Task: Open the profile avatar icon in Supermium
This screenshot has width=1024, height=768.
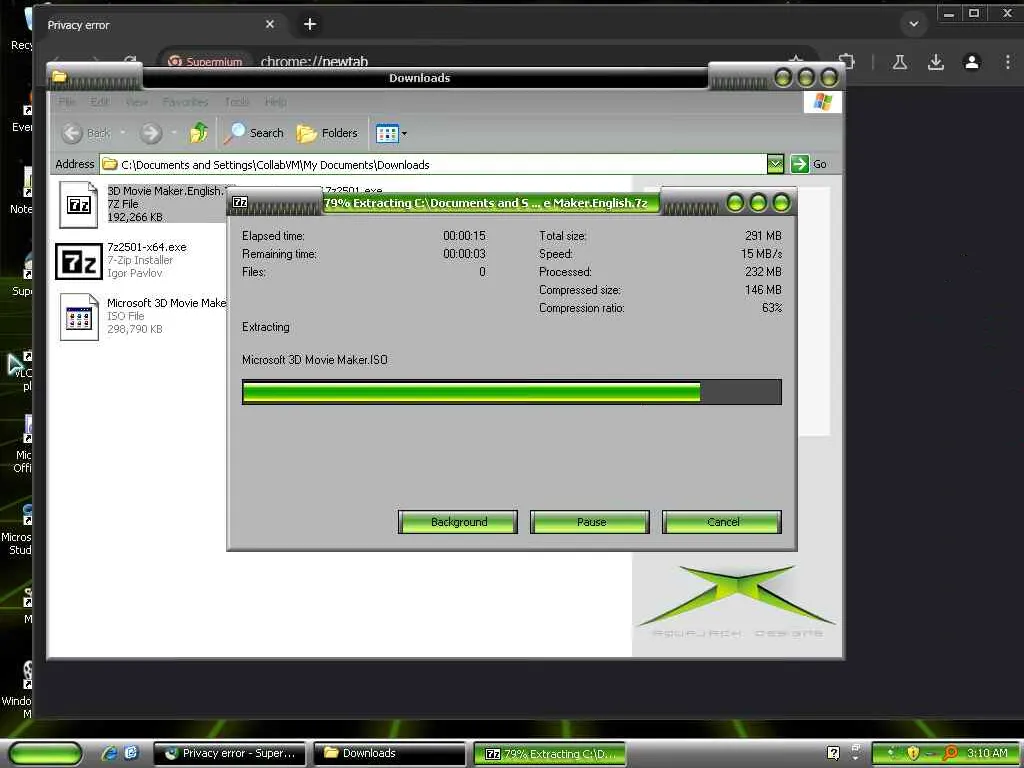Action: pos(972,62)
